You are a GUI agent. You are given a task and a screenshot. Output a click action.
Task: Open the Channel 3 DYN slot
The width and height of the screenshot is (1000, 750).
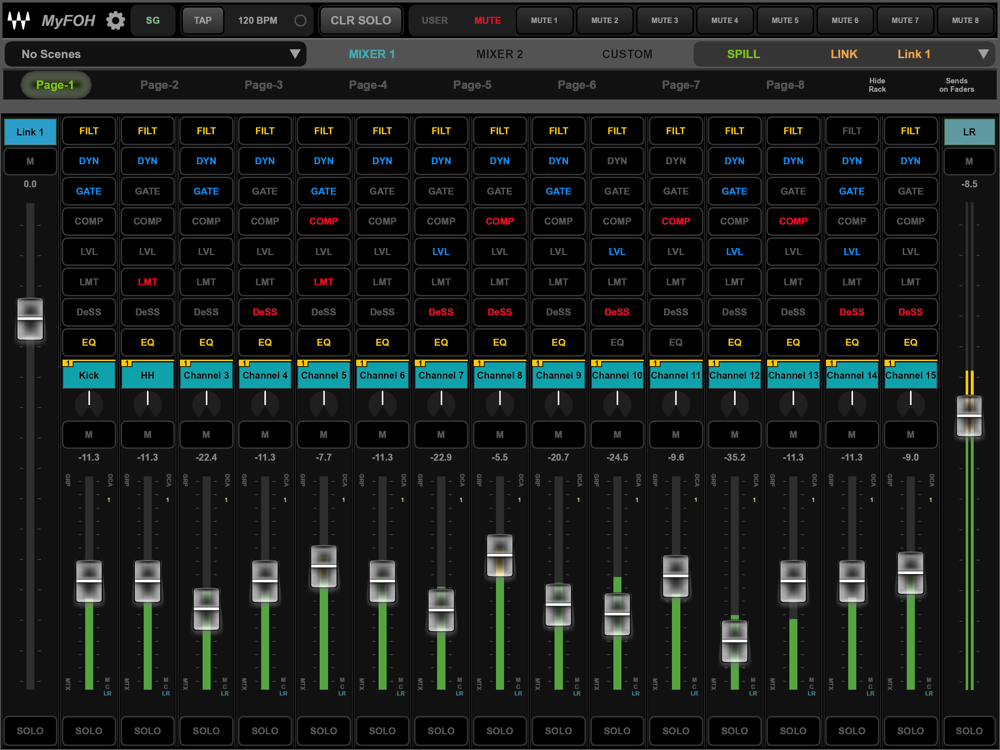pyautogui.click(x=206, y=161)
